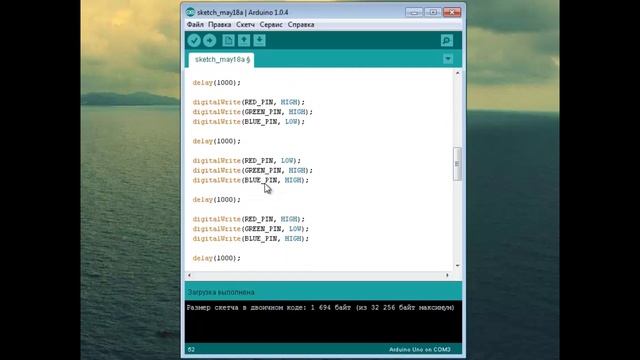This screenshot has height=360, width=640.
Task: Click the Arduino logo in the title bar
Action: tap(190, 12)
